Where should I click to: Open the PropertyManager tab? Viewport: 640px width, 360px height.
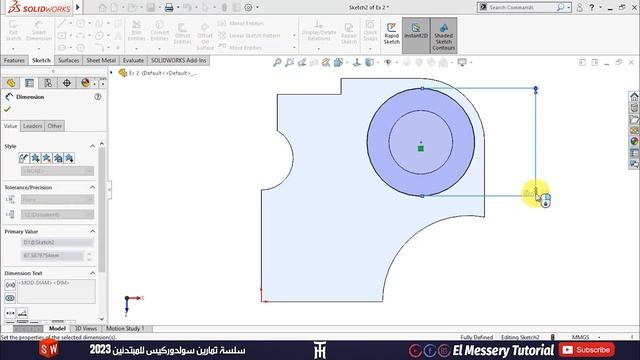pos(29,83)
